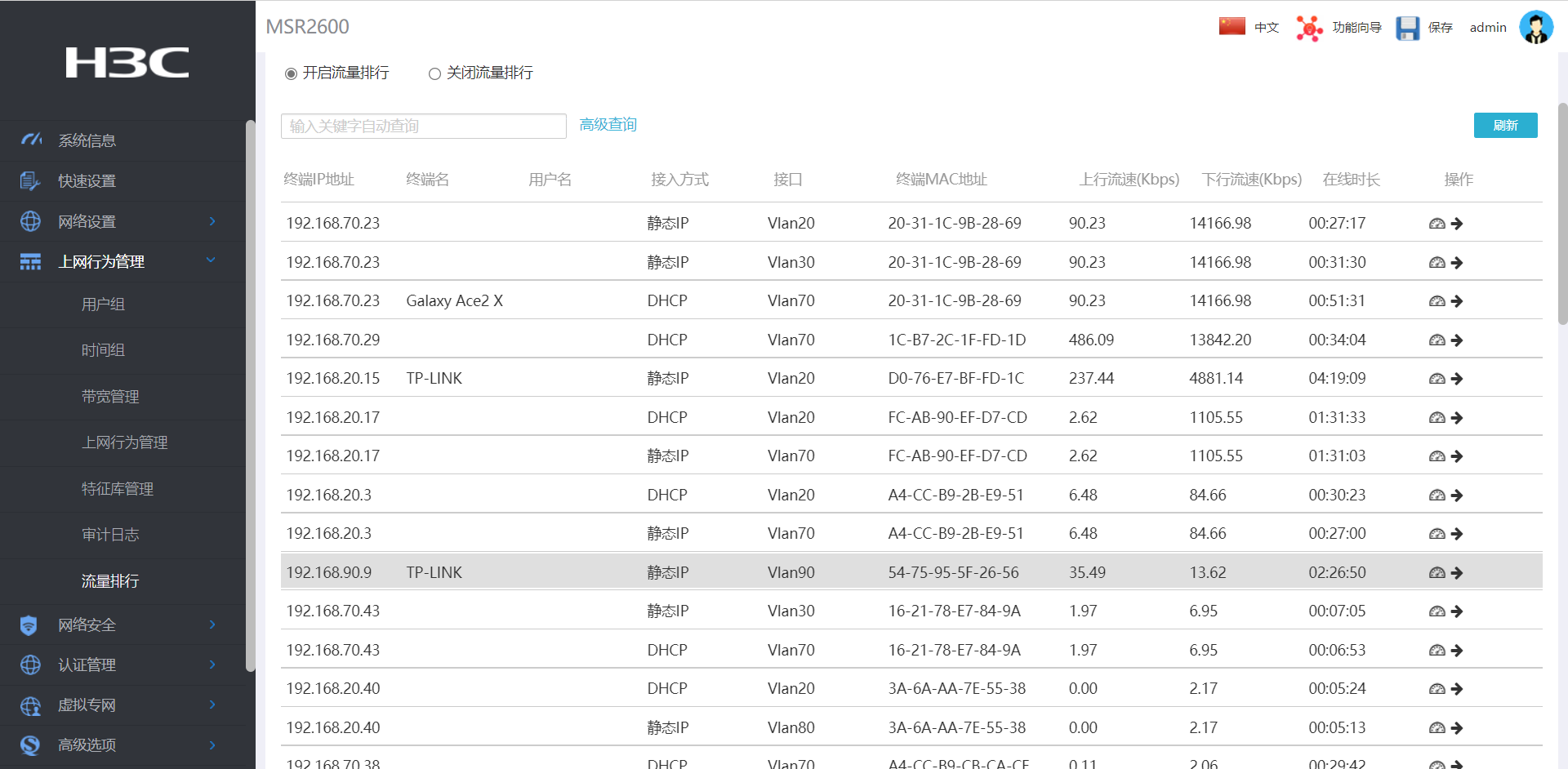Click the 认证管理 globe icon
The width and height of the screenshot is (1568, 769).
[x=30, y=665]
